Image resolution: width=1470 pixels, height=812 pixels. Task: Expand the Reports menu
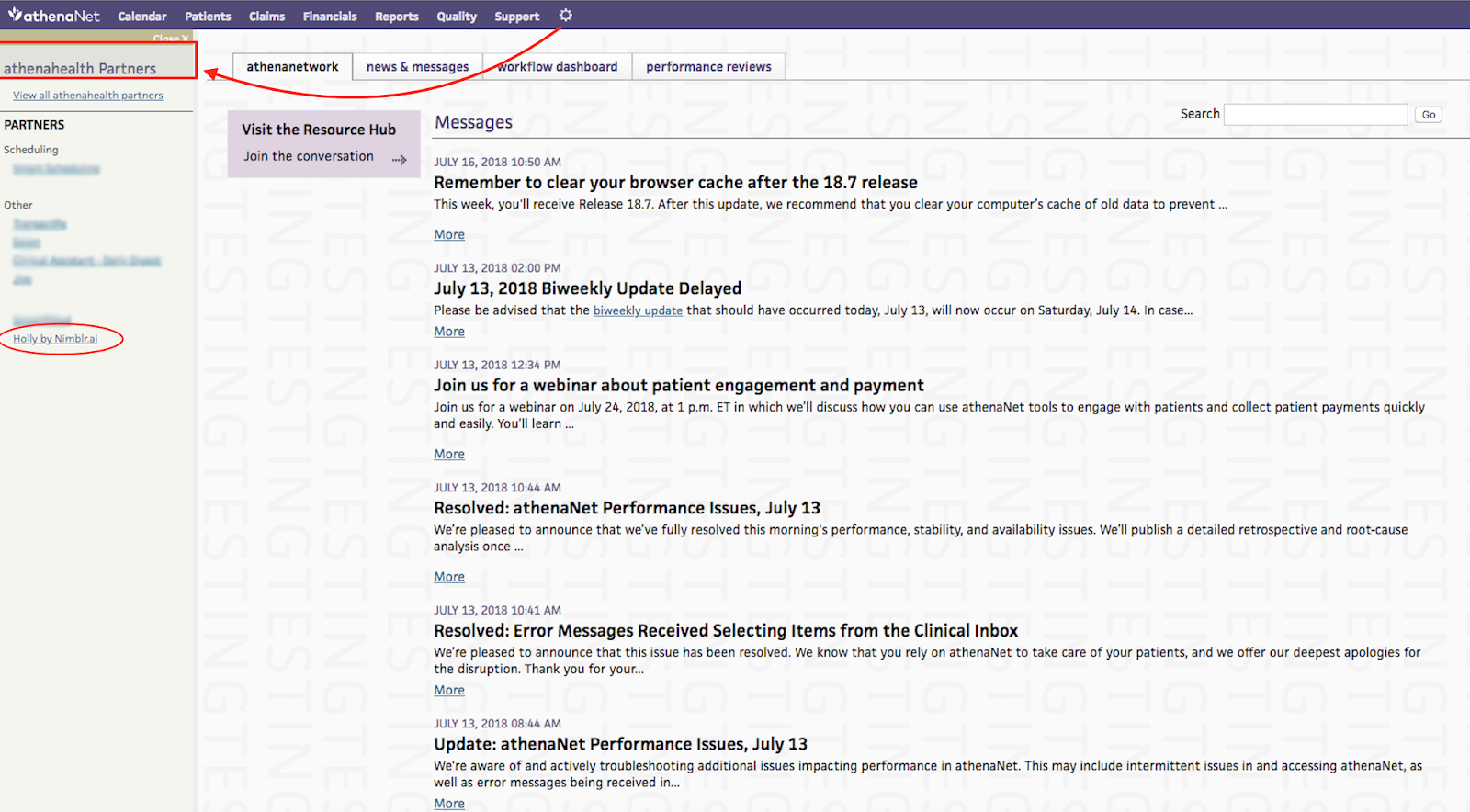pos(396,17)
